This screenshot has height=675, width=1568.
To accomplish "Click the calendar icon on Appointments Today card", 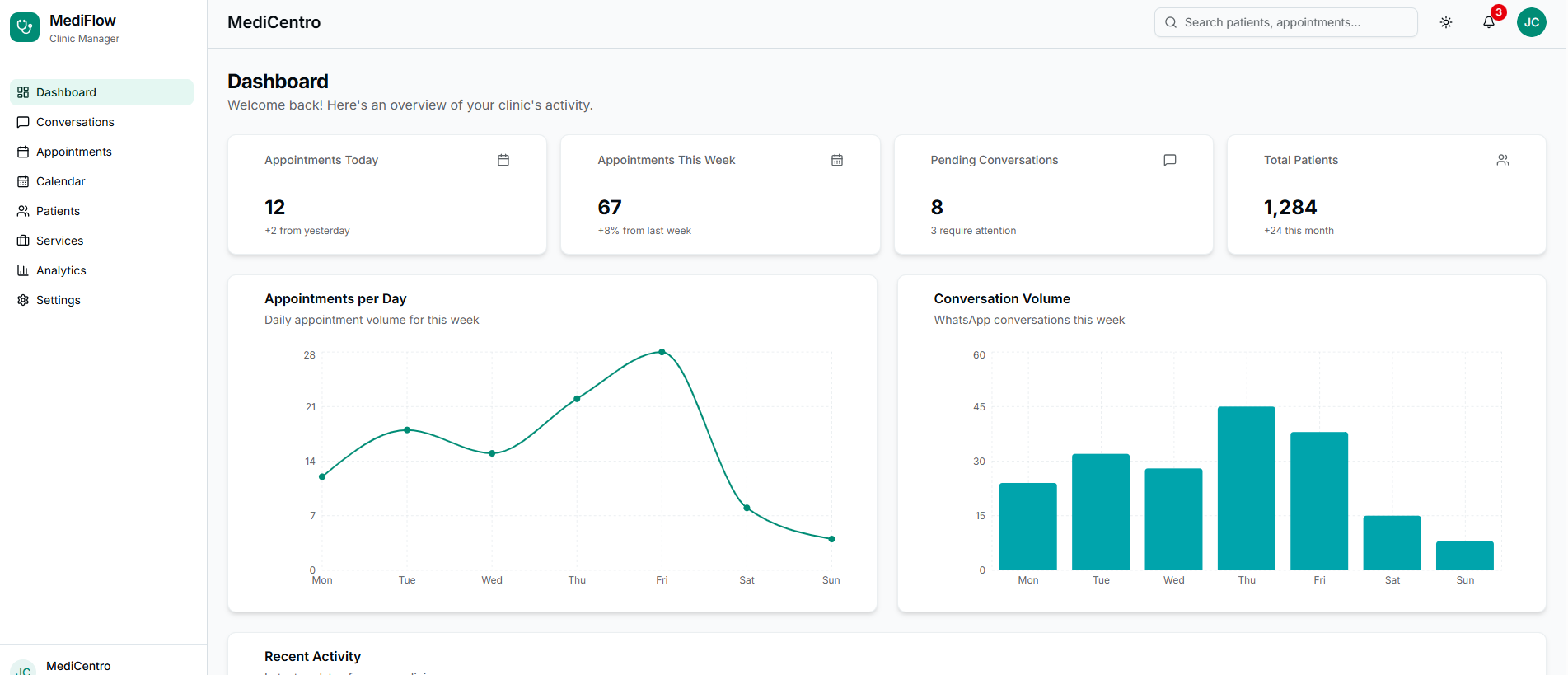I will (x=503, y=160).
